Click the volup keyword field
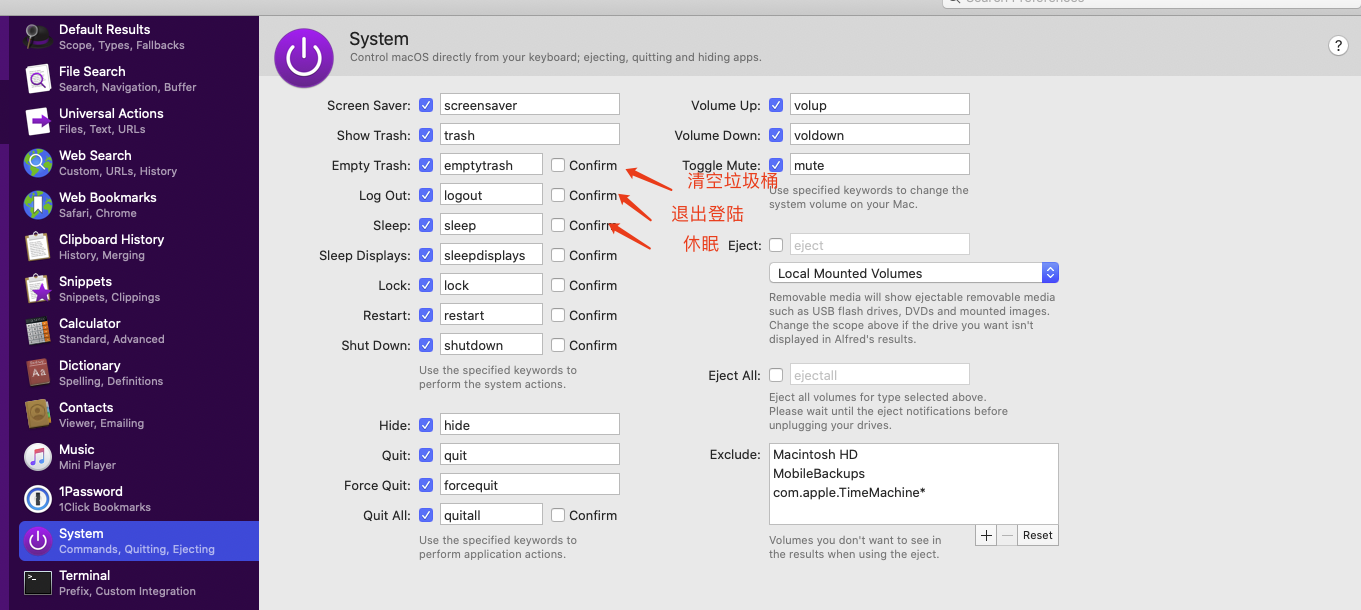 (x=880, y=105)
